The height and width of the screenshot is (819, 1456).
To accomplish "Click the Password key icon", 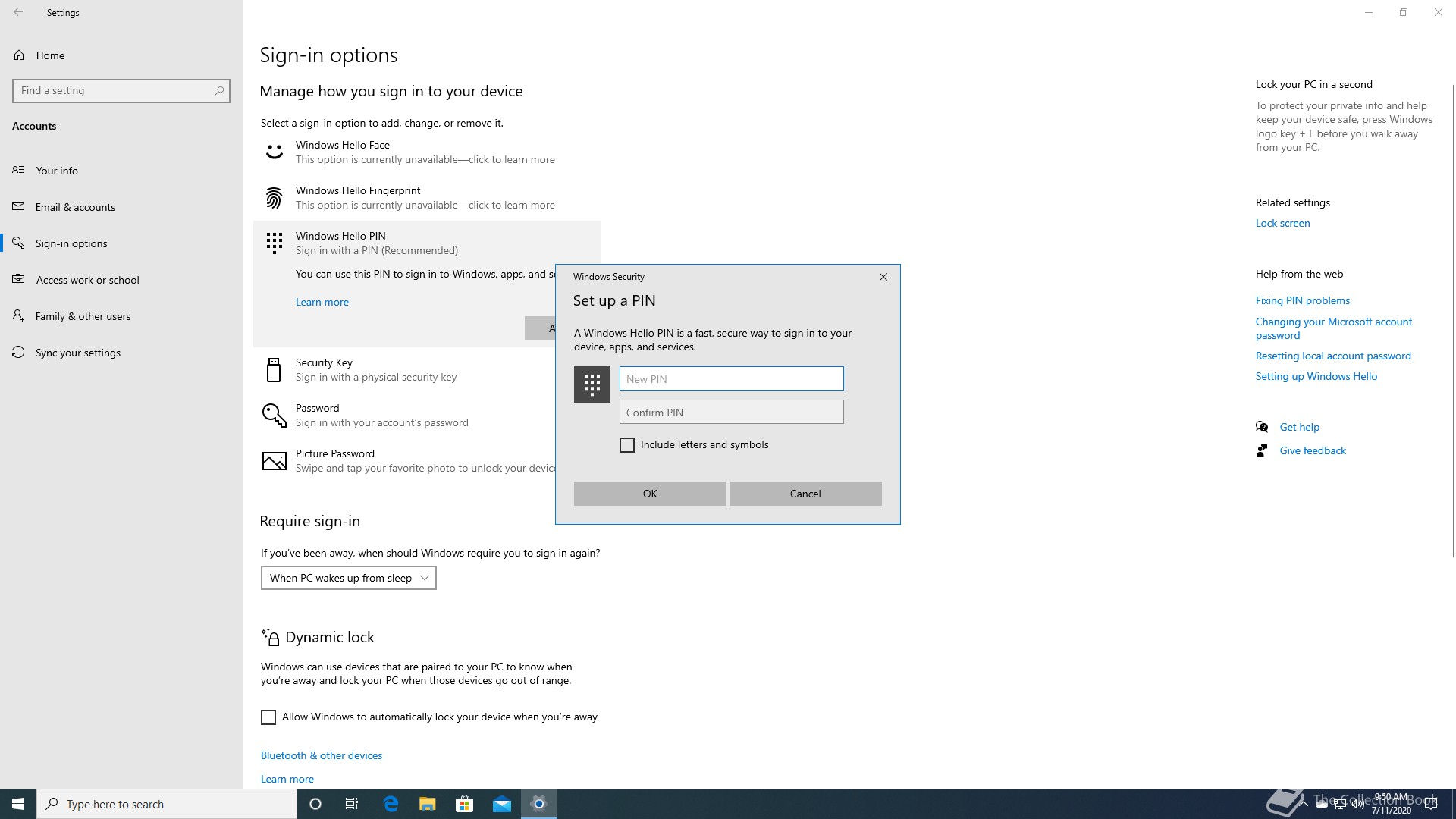I will tap(274, 415).
